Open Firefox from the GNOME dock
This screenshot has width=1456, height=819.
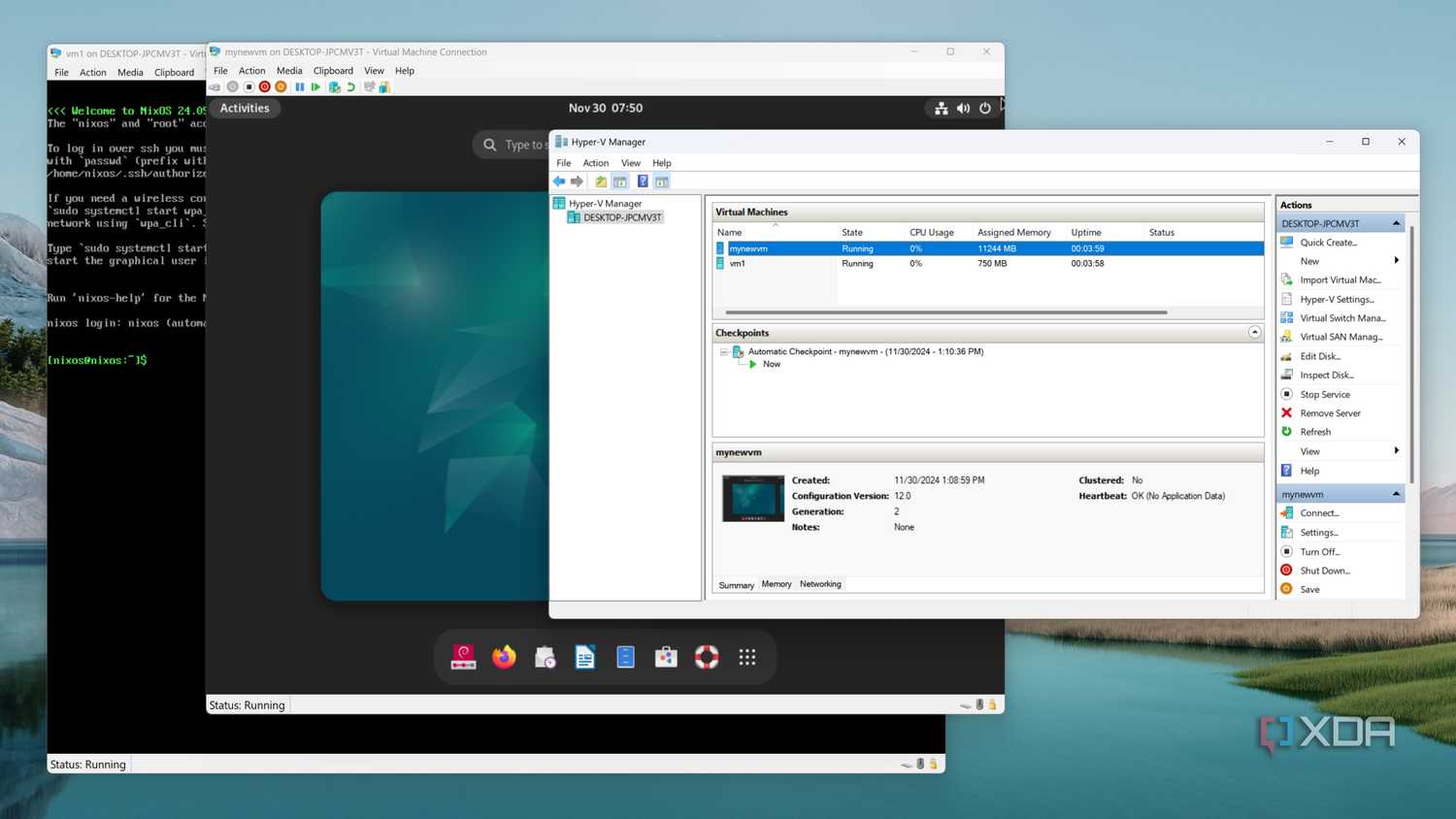(x=504, y=657)
